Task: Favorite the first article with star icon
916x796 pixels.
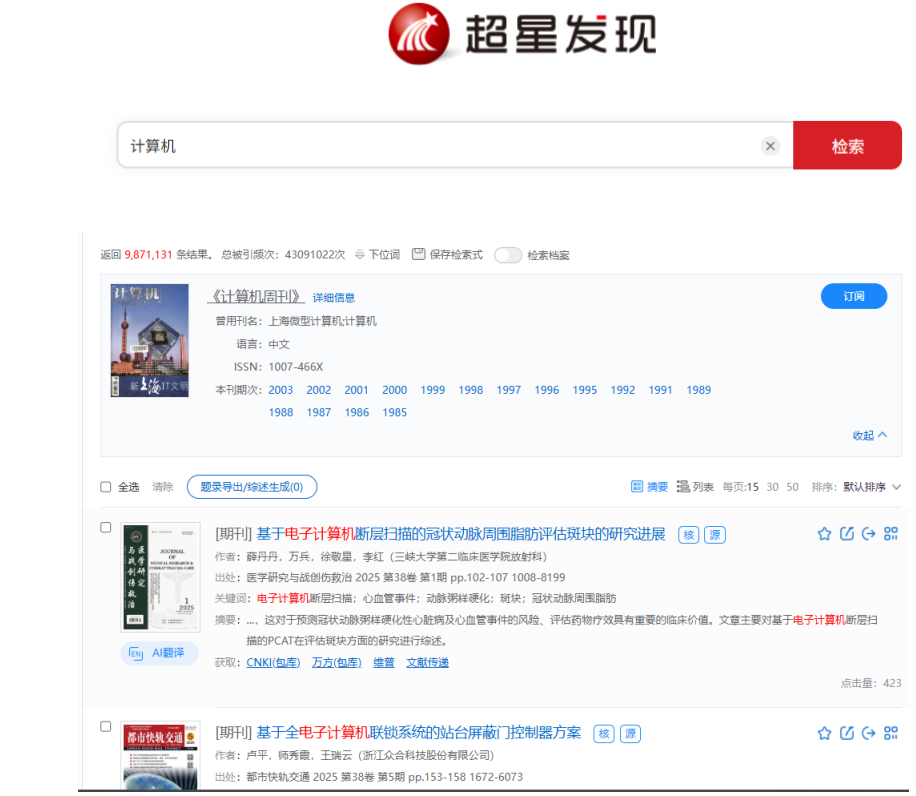Action: coord(824,534)
